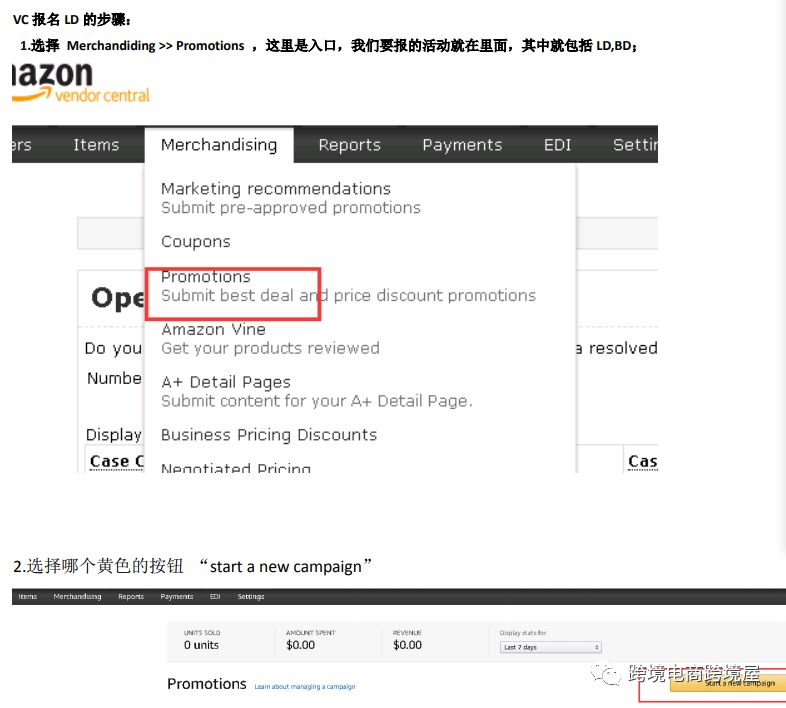Click Merchandising in the small lower navbar
This screenshot has height=708, width=786.
[x=77, y=596]
